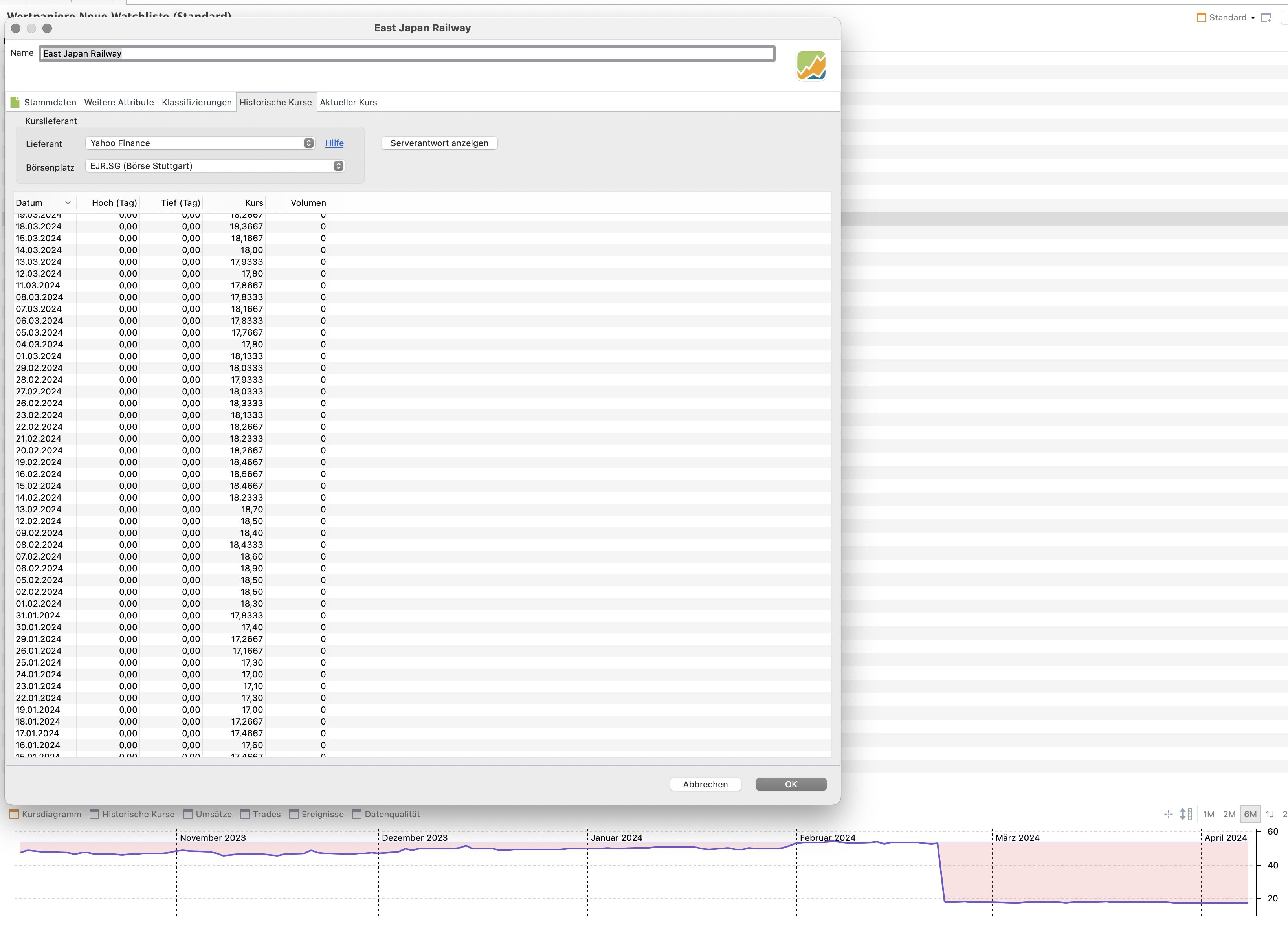
Task: Sort the table by the Datum column header
Action: 29,203
